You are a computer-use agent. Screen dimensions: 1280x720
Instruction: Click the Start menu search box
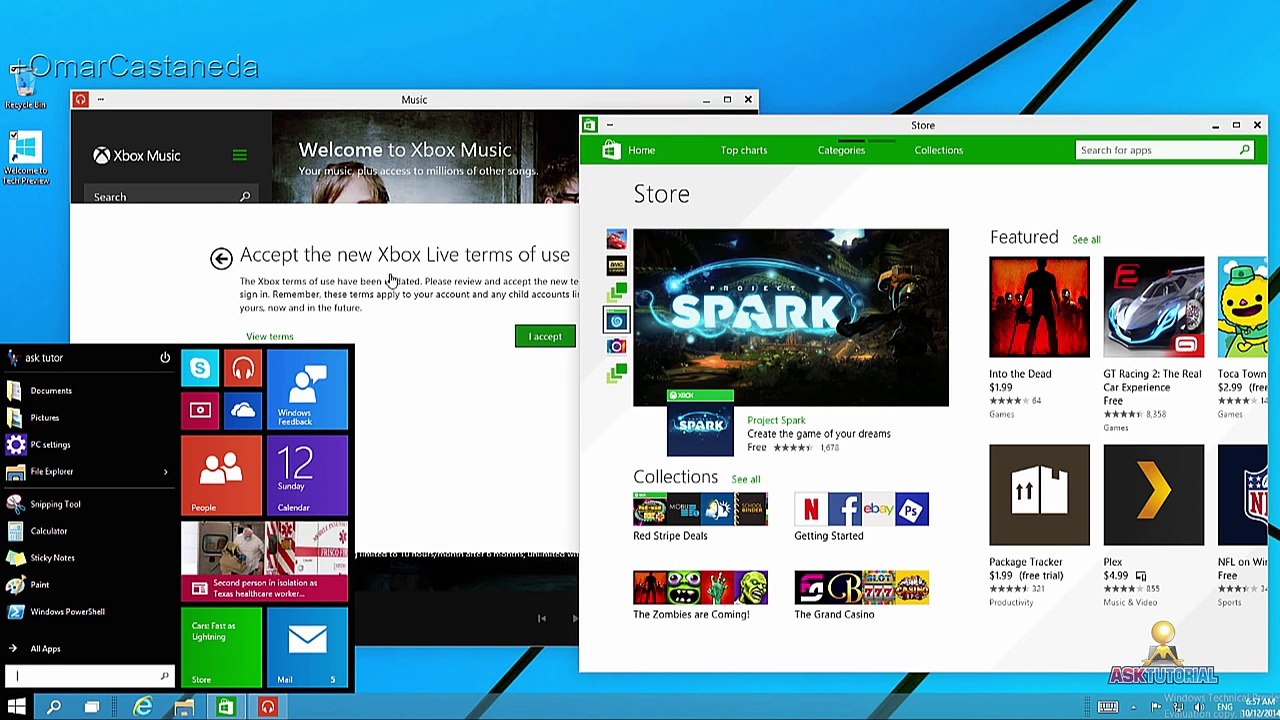(x=88, y=676)
